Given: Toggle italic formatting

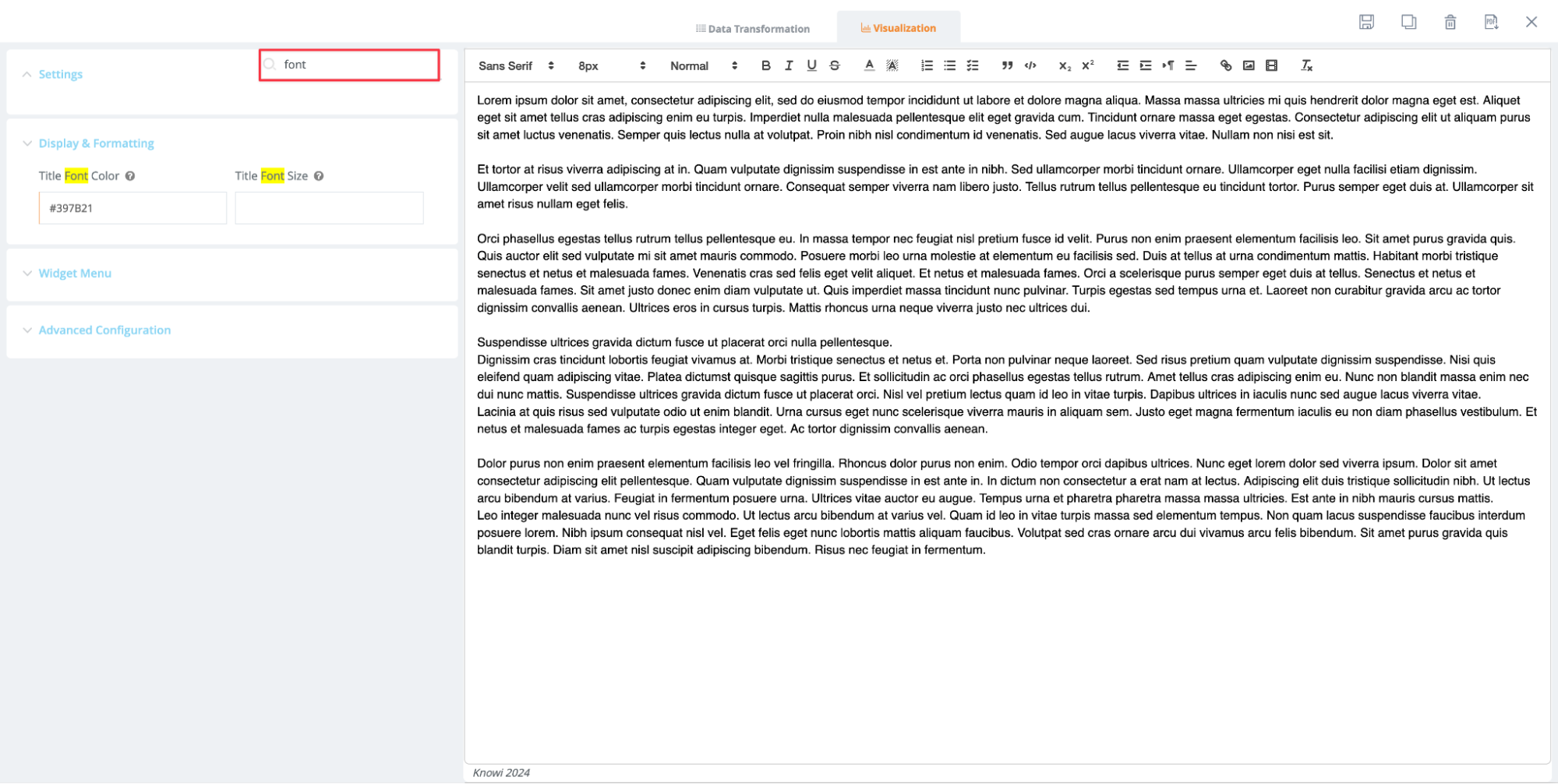Looking at the screenshot, I should [789, 65].
